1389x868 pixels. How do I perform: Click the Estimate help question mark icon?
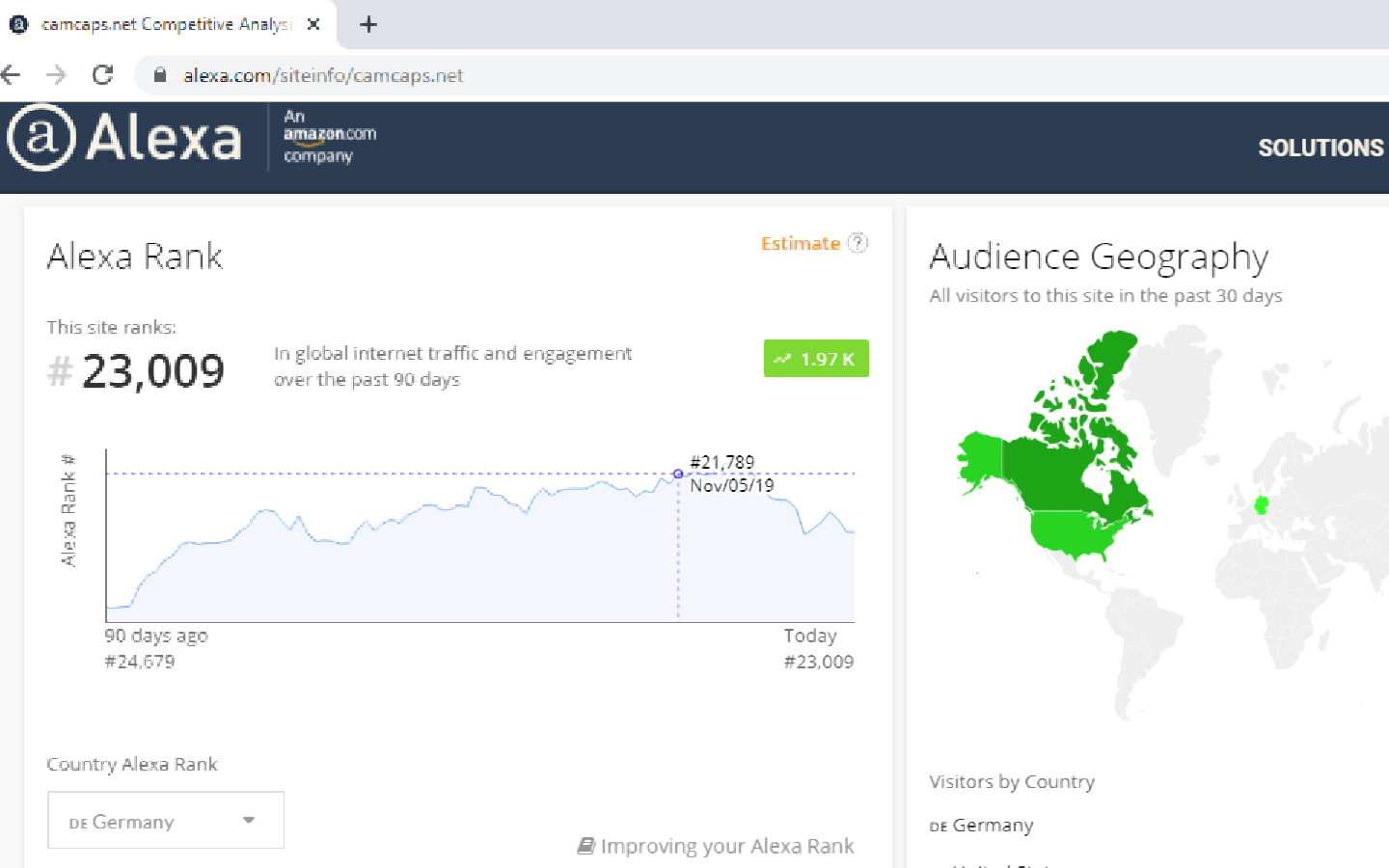point(858,243)
